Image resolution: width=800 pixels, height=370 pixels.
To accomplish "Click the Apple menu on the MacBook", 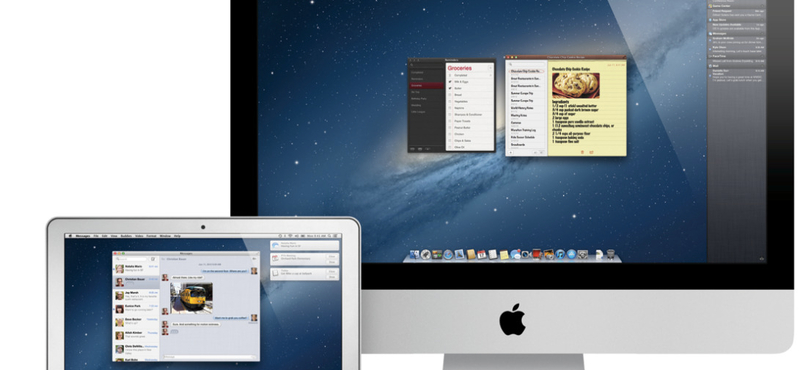I will (x=70, y=236).
